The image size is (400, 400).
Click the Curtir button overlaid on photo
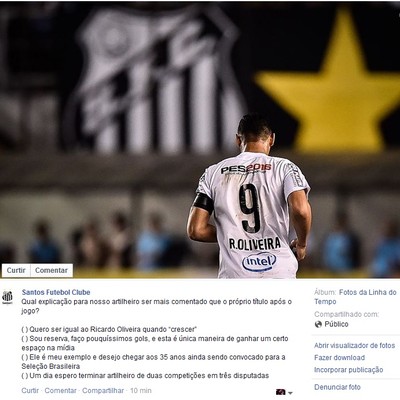16,270
